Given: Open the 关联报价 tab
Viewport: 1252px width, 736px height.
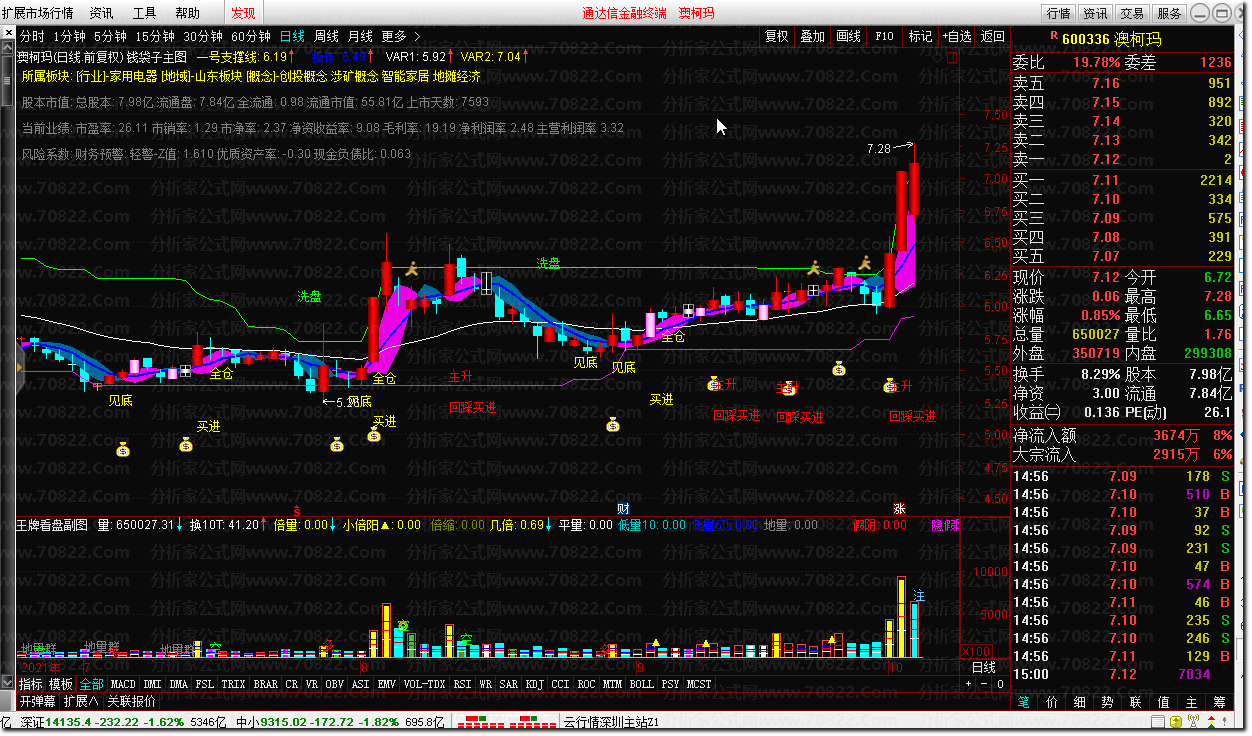Looking at the screenshot, I should click(131, 701).
